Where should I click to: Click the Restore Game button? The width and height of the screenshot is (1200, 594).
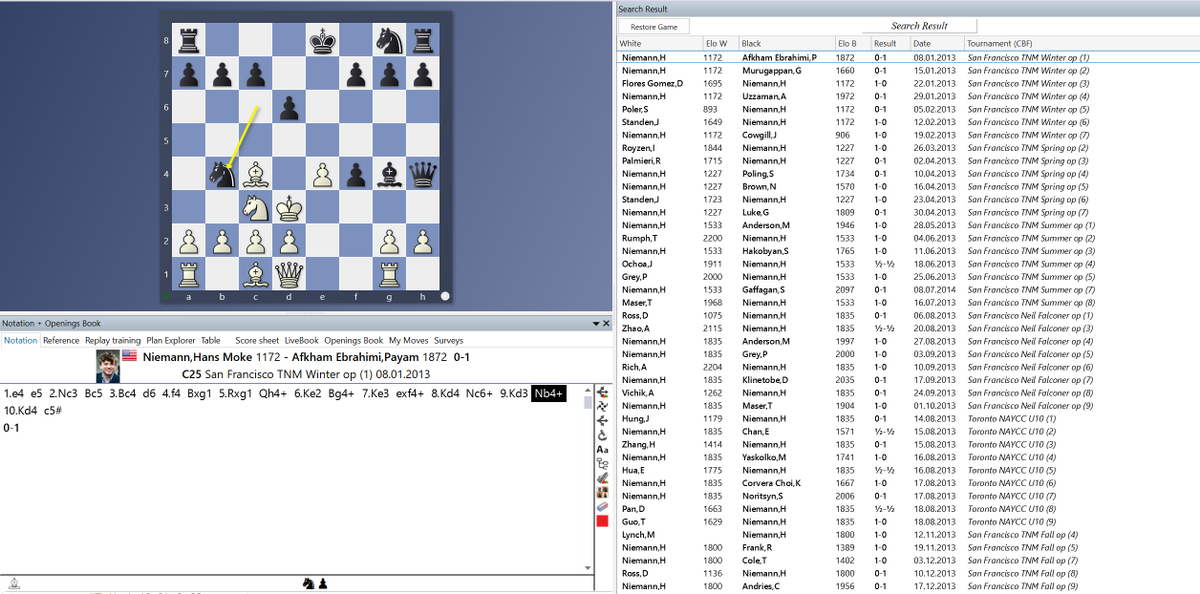click(x=653, y=27)
